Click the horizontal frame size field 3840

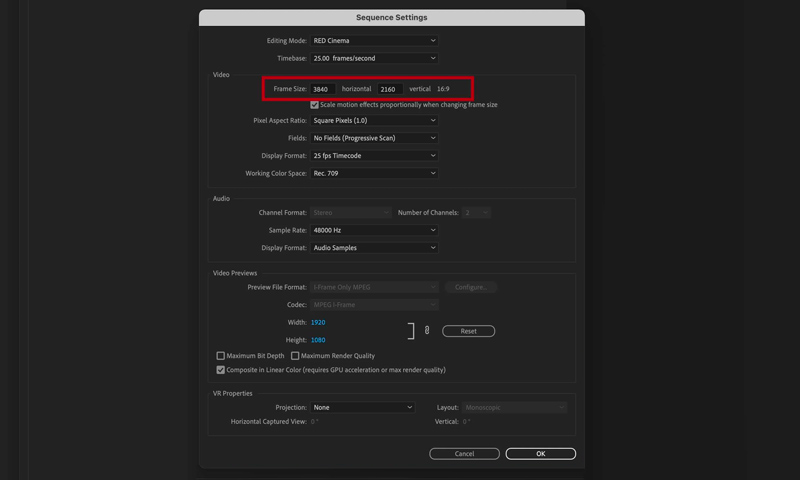pyautogui.click(x=323, y=89)
